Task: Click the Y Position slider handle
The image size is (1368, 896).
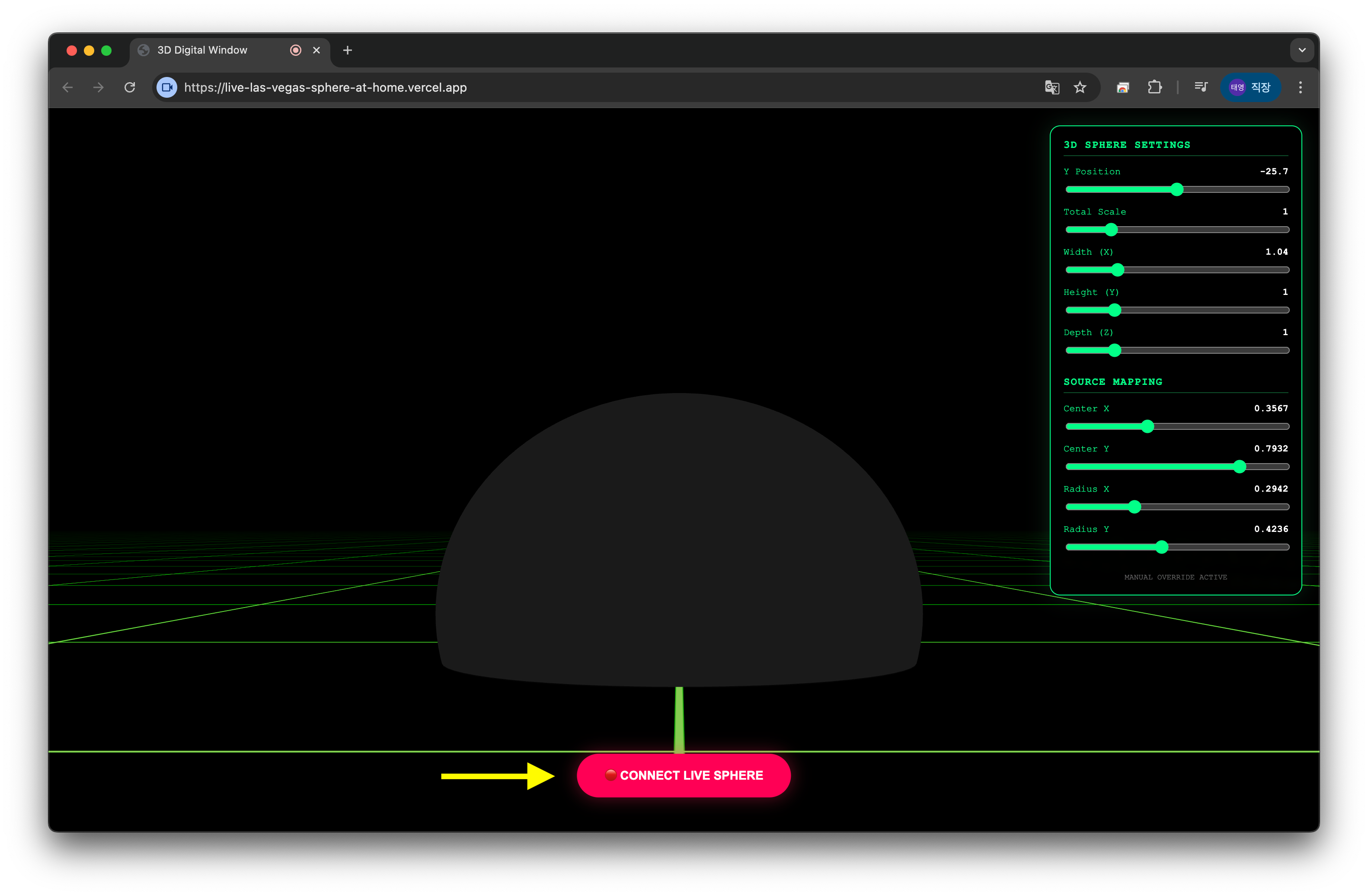Action: (1176, 190)
